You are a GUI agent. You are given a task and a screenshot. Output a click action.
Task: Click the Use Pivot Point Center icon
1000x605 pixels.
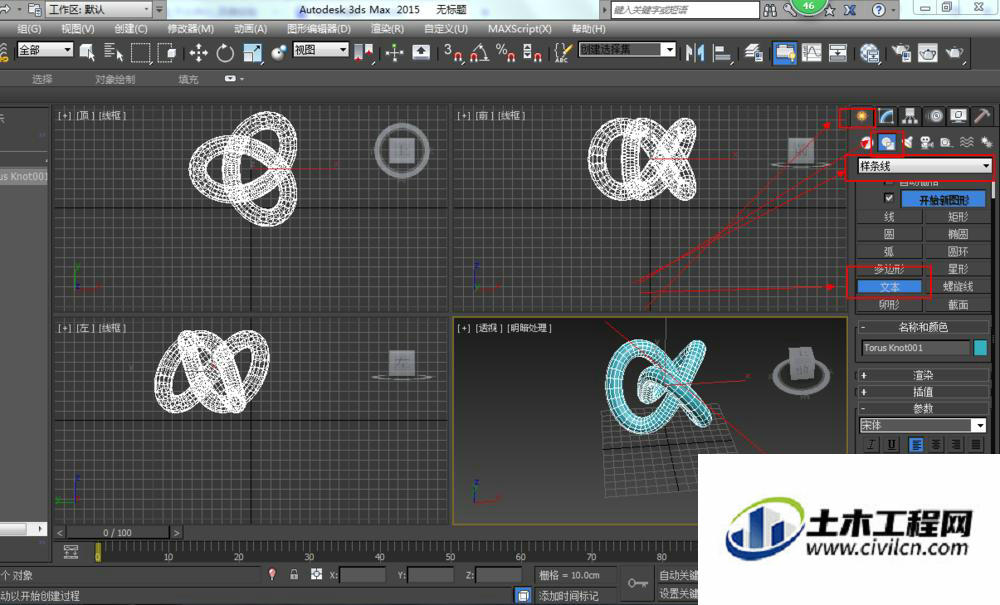pos(364,52)
